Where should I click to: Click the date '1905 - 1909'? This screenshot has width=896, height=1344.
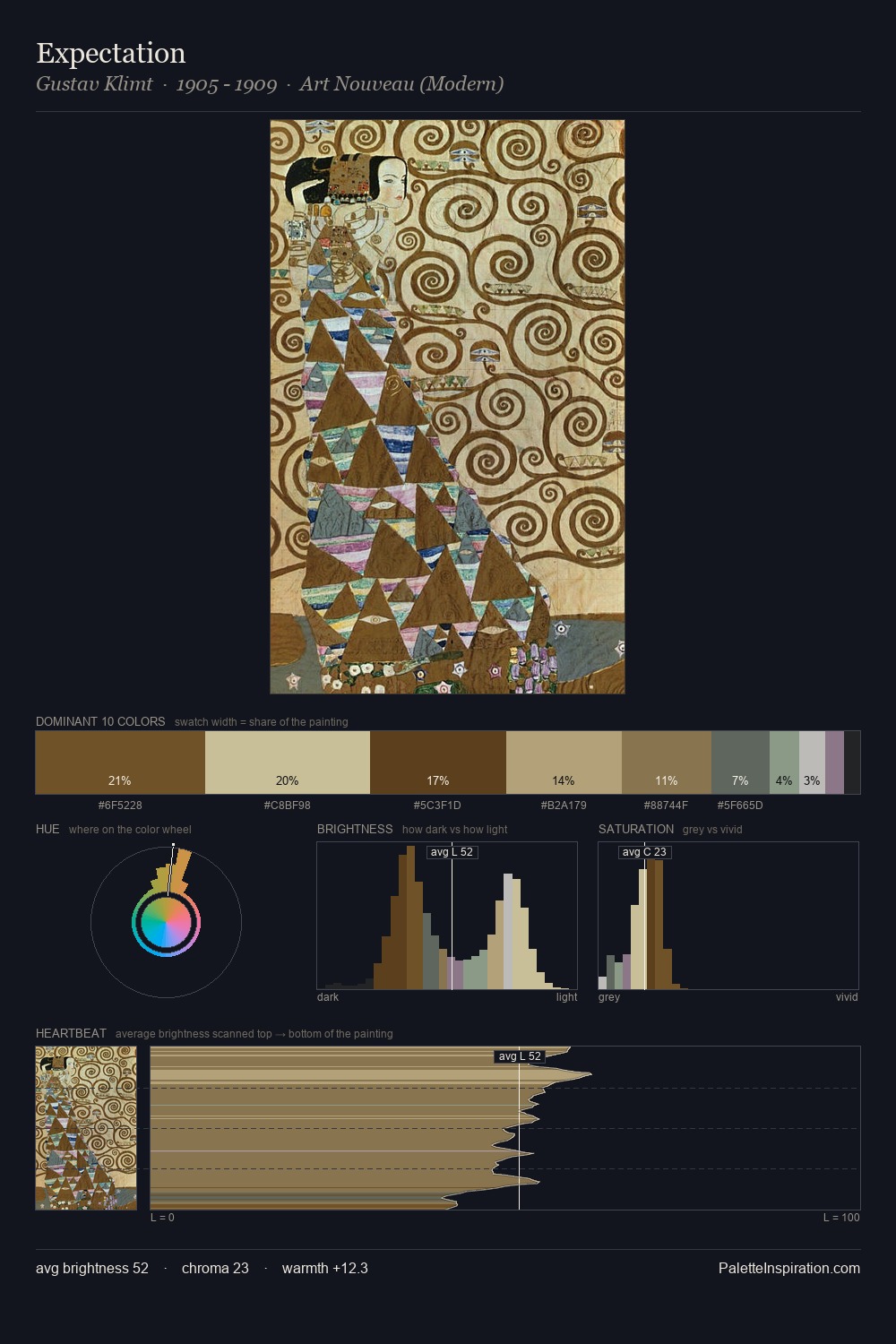227,84
